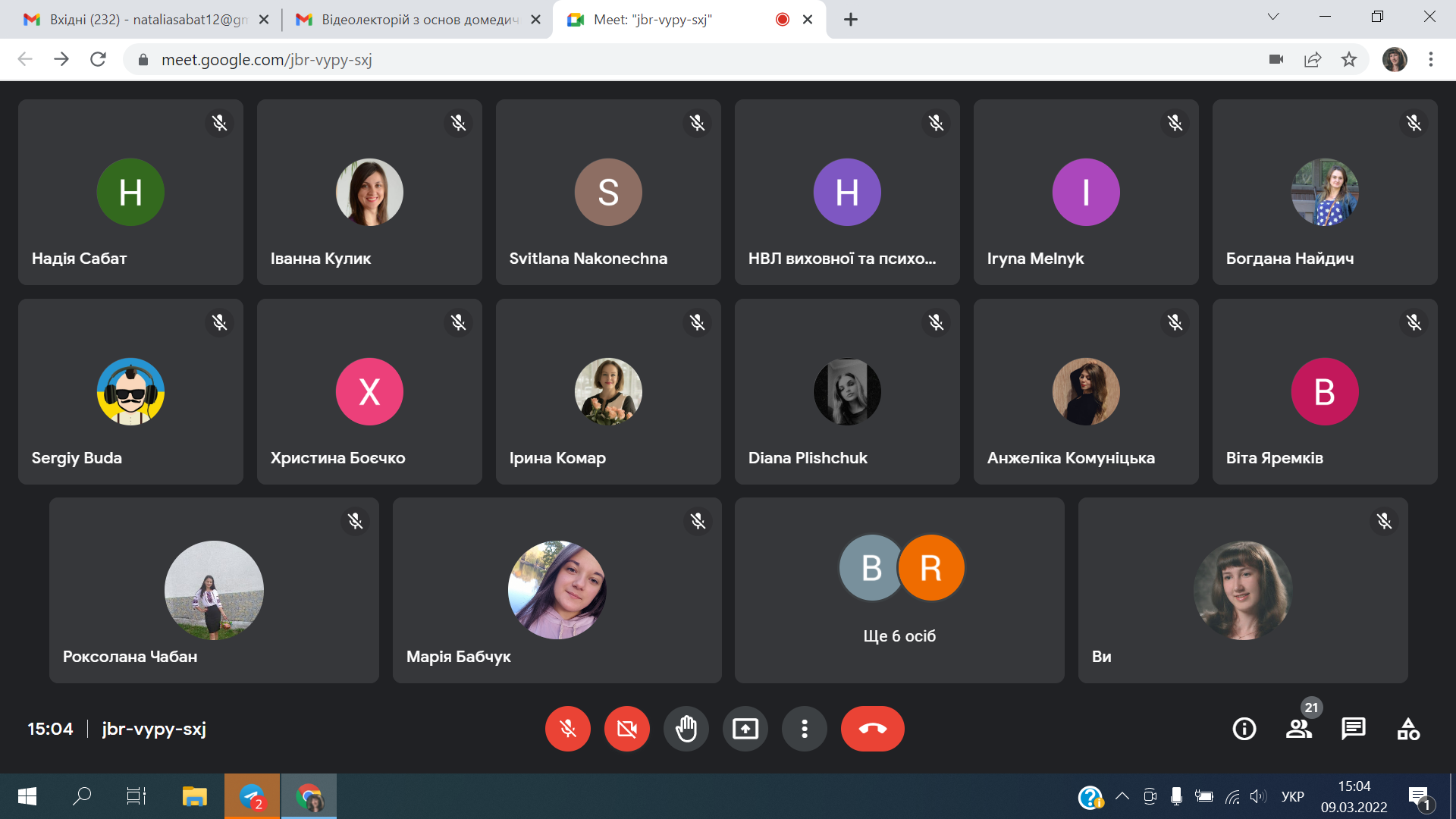The image size is (1456, 819).
Task: Expand hidden system tray icons
Action: click(1122, 796)
